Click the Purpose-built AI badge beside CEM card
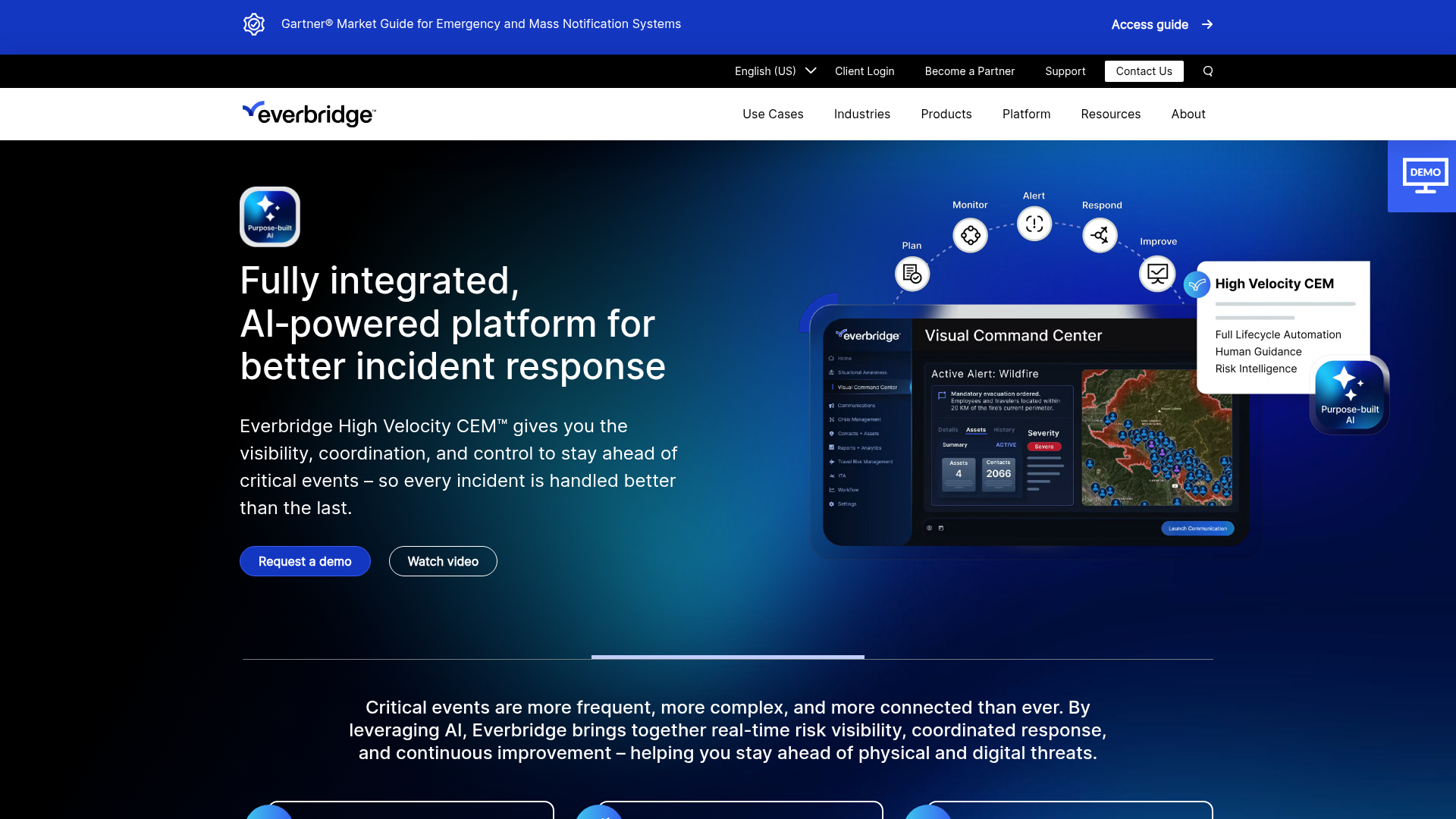The height and width of the screenshot is (819, 1456). click(x=1350, y=394)
